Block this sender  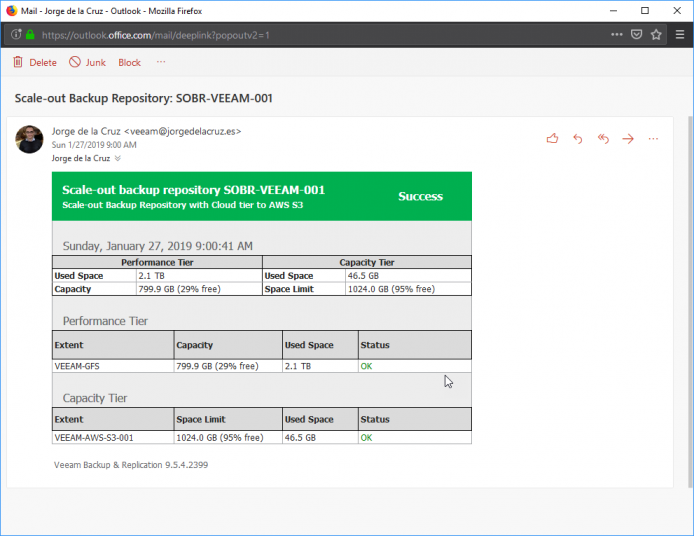tap(129, 62)
